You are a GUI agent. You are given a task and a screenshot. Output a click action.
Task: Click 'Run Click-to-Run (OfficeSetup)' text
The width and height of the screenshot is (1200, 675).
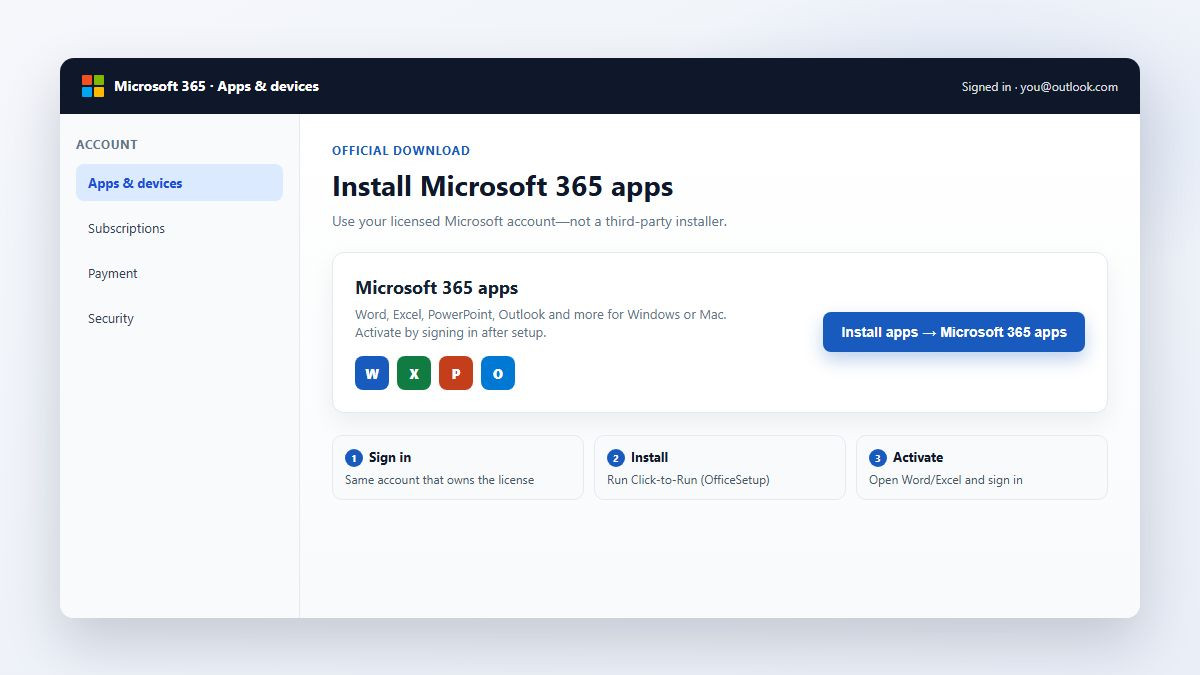click(689, 480)
